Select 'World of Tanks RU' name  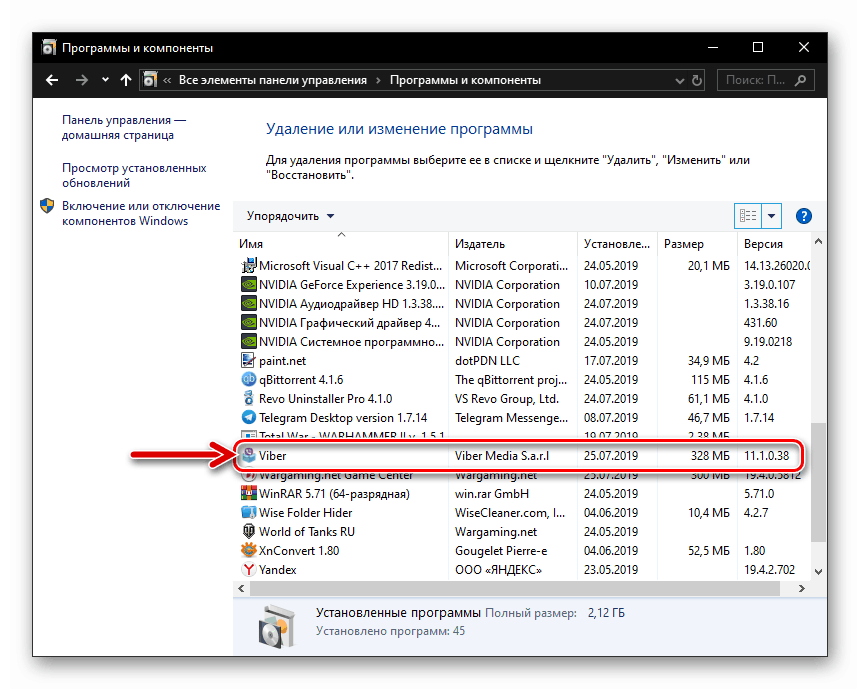307,532
